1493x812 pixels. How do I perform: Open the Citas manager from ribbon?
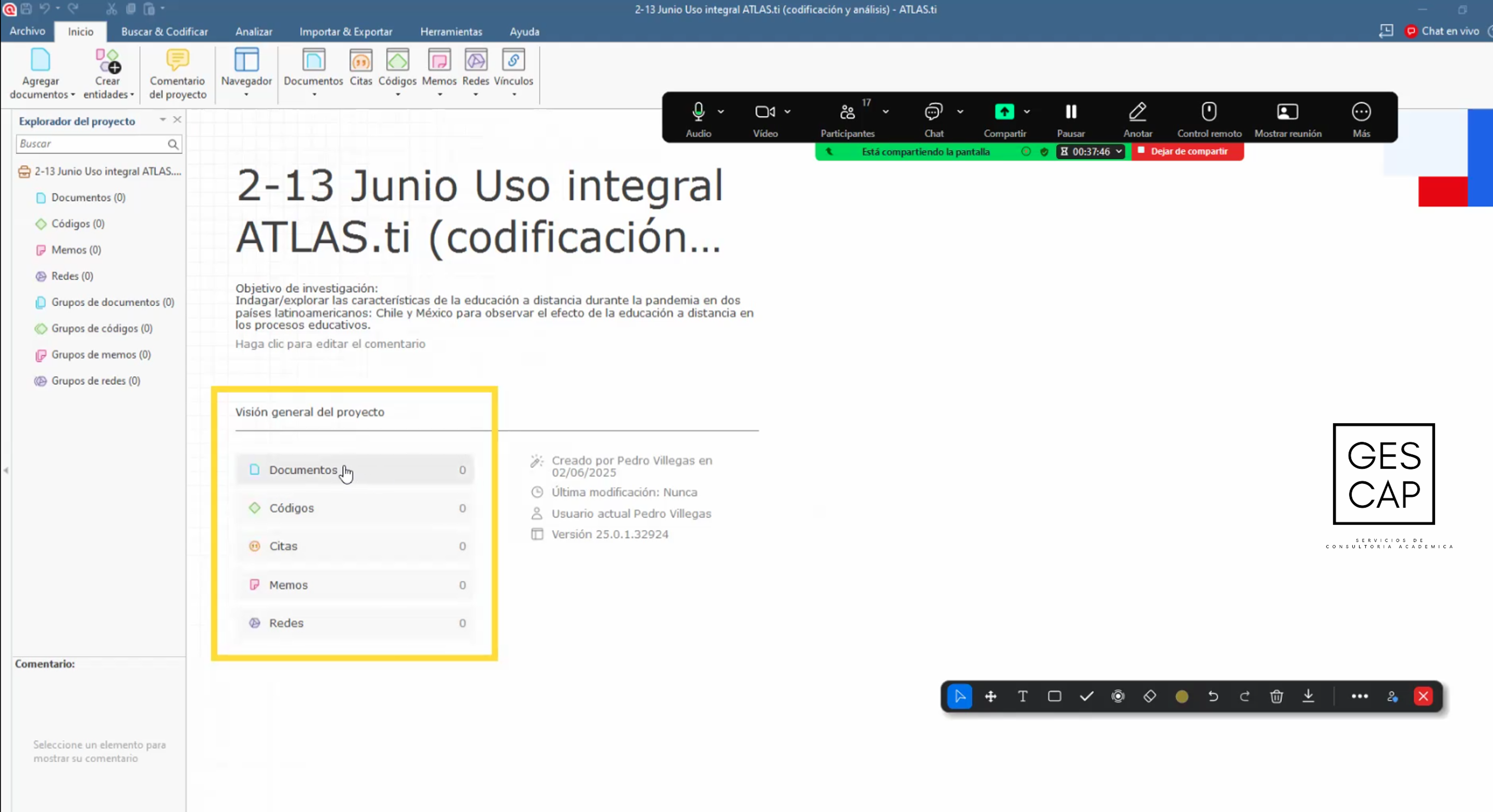point(360,68)
